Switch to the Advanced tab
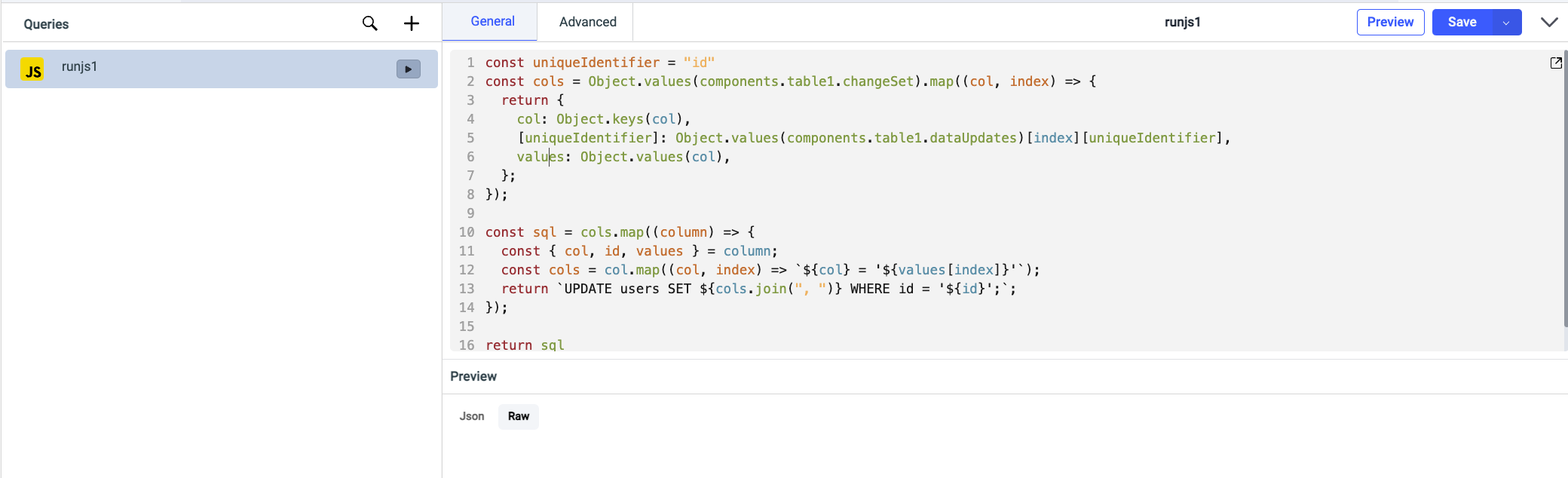Viewport: 1568px width, 478px height. [x=587, y=22]
